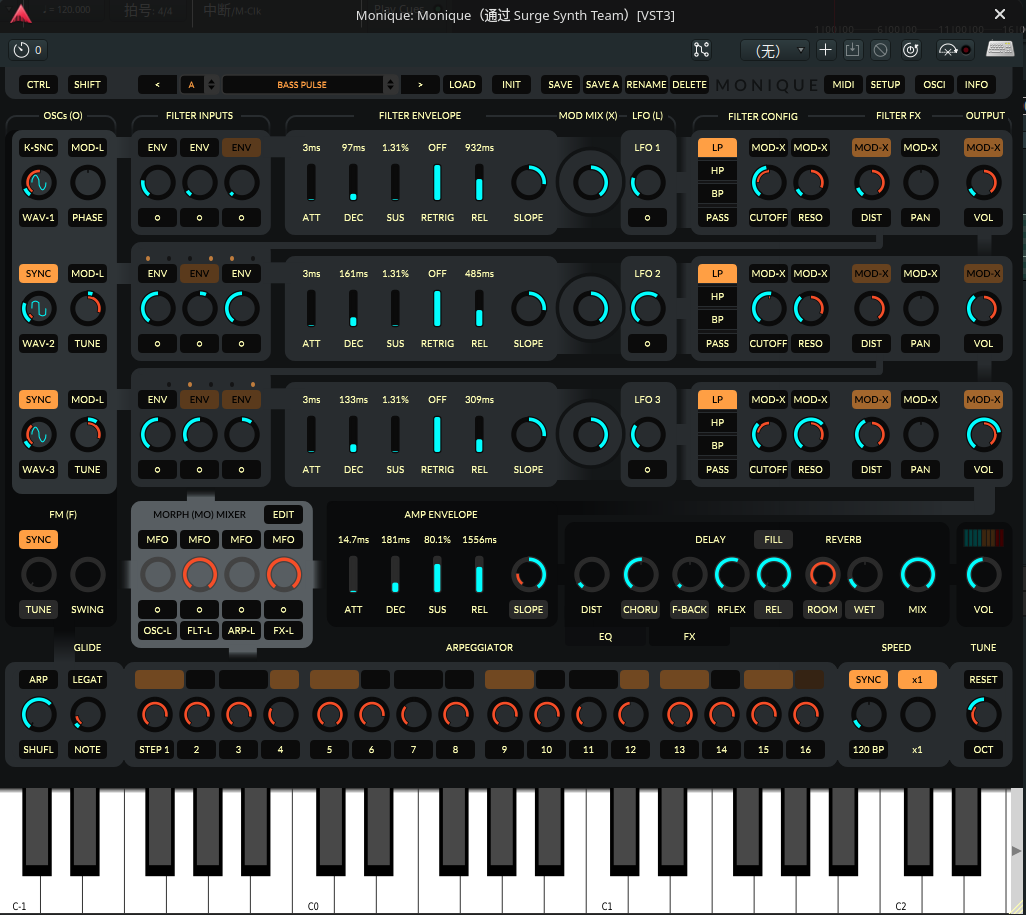Show the virtual keyboard icon
Screen dimensions: 1026x915
1000,50
